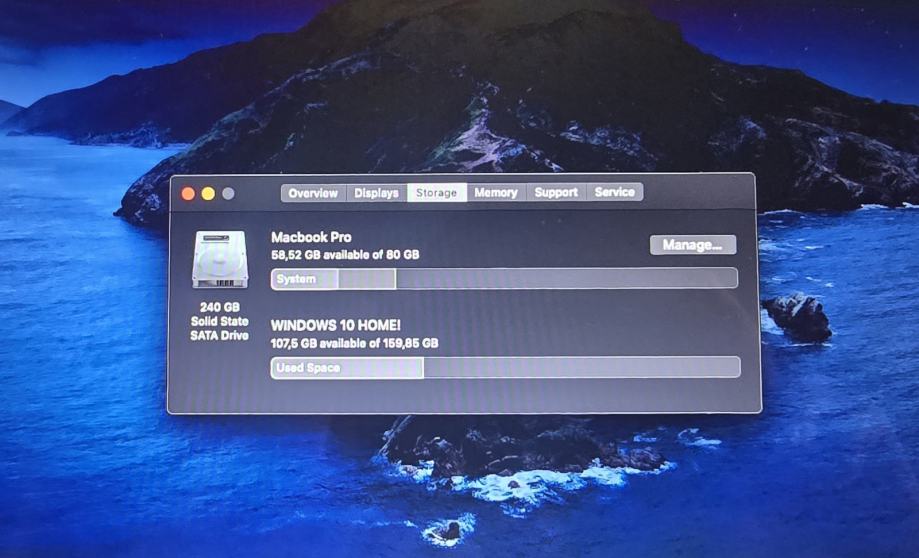919x558 pixels.
Task: Click the 'Solid State' drive label line
Action: pyautogui.click(x=220, y=321)
